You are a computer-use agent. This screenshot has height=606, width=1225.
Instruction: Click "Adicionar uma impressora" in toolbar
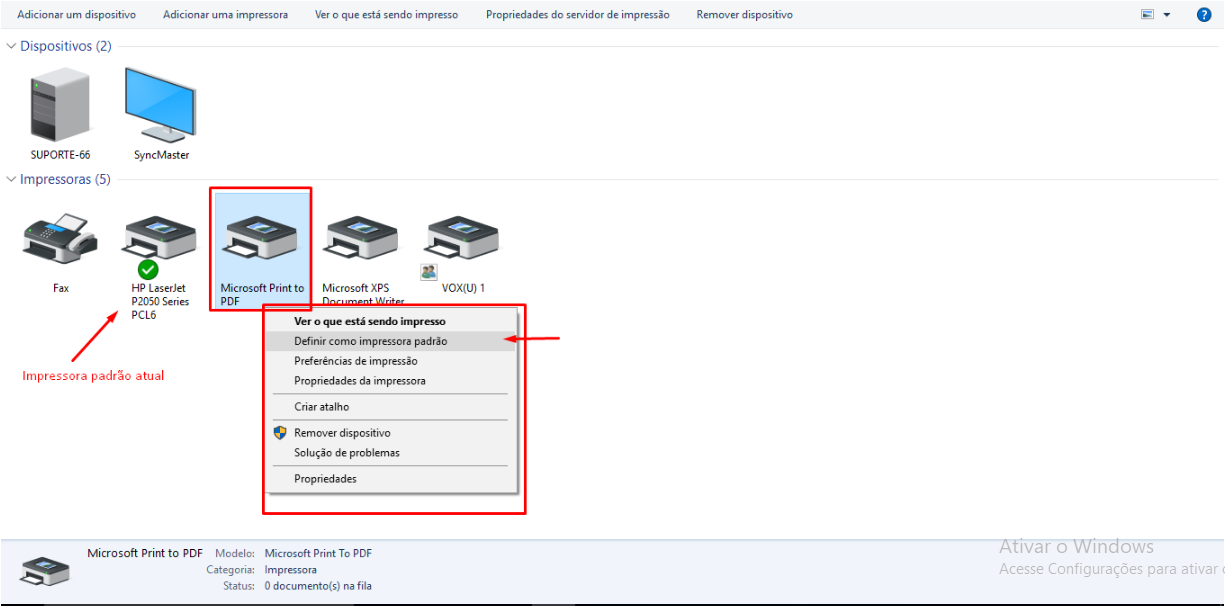click(x=225, y=15)
